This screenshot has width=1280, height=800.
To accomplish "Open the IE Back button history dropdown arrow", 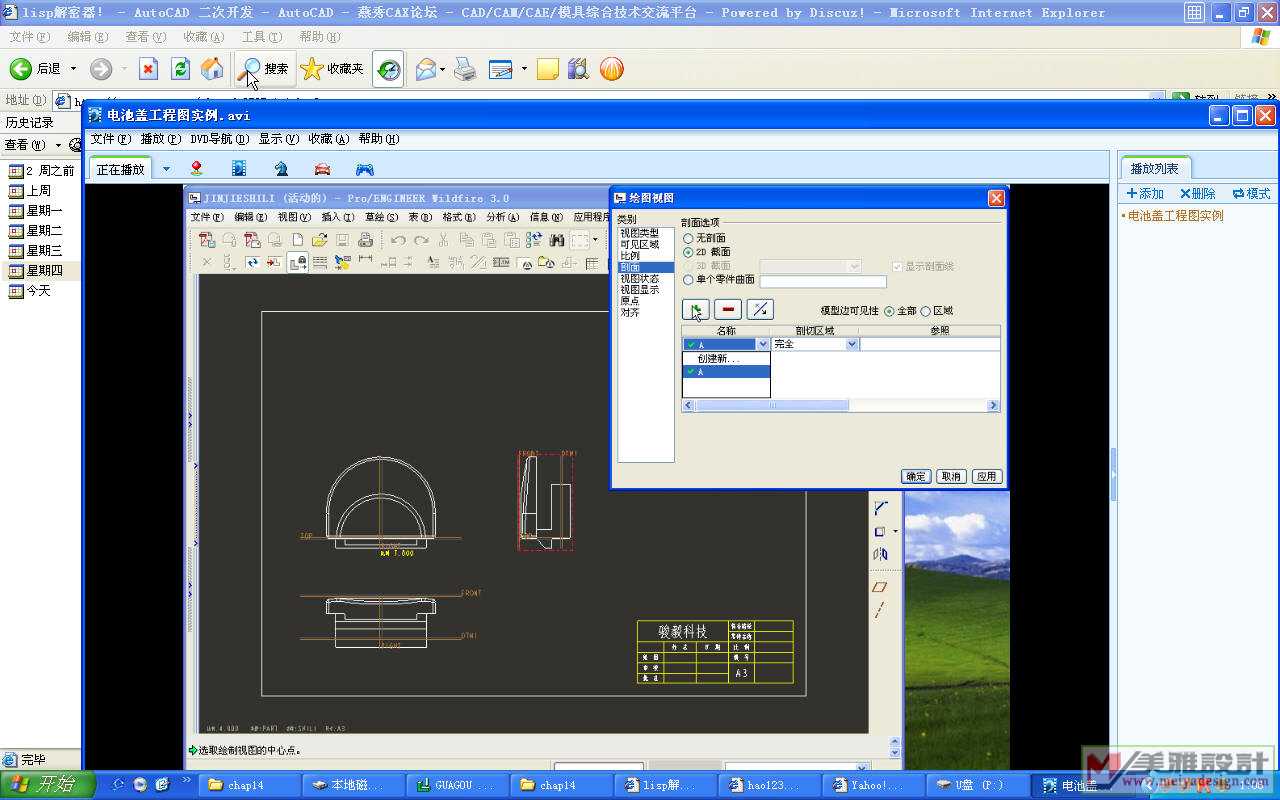I will click(x=73, y=69).
